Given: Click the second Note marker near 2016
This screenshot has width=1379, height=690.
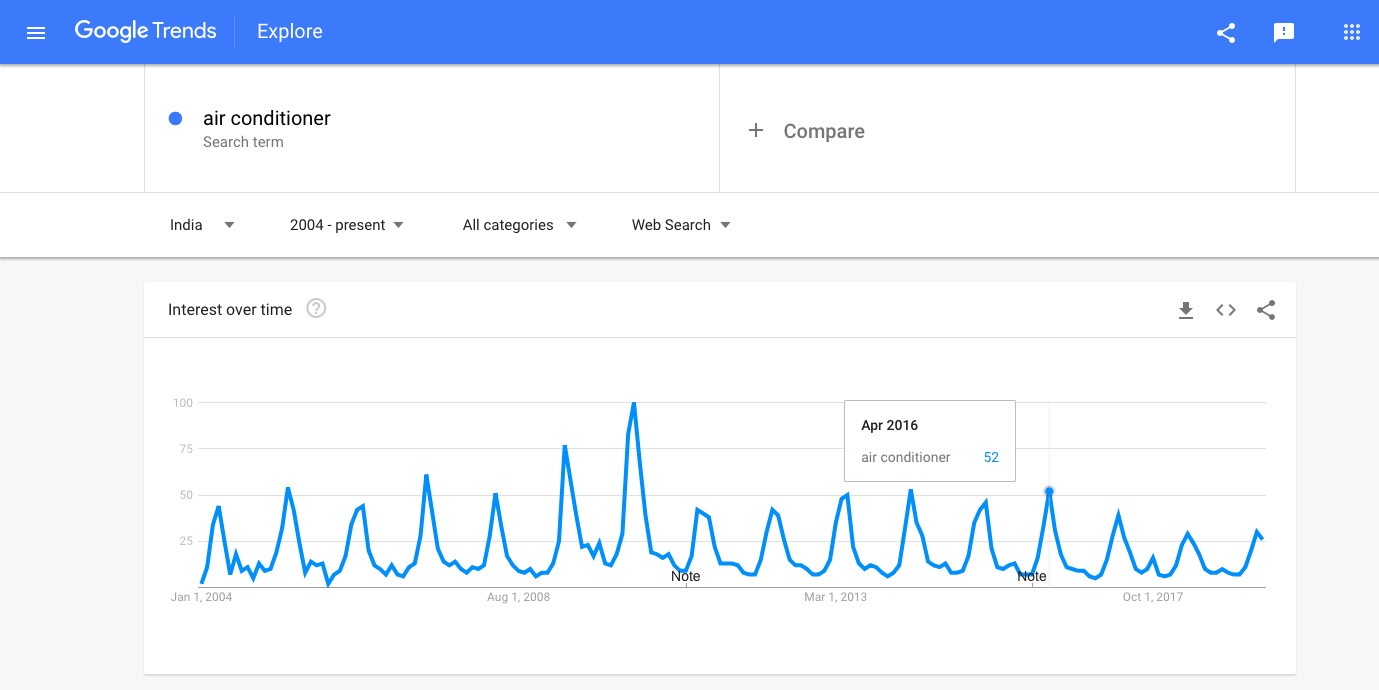Looking at the screenshot, I should pyautogui.click(x=1032, y=576).
